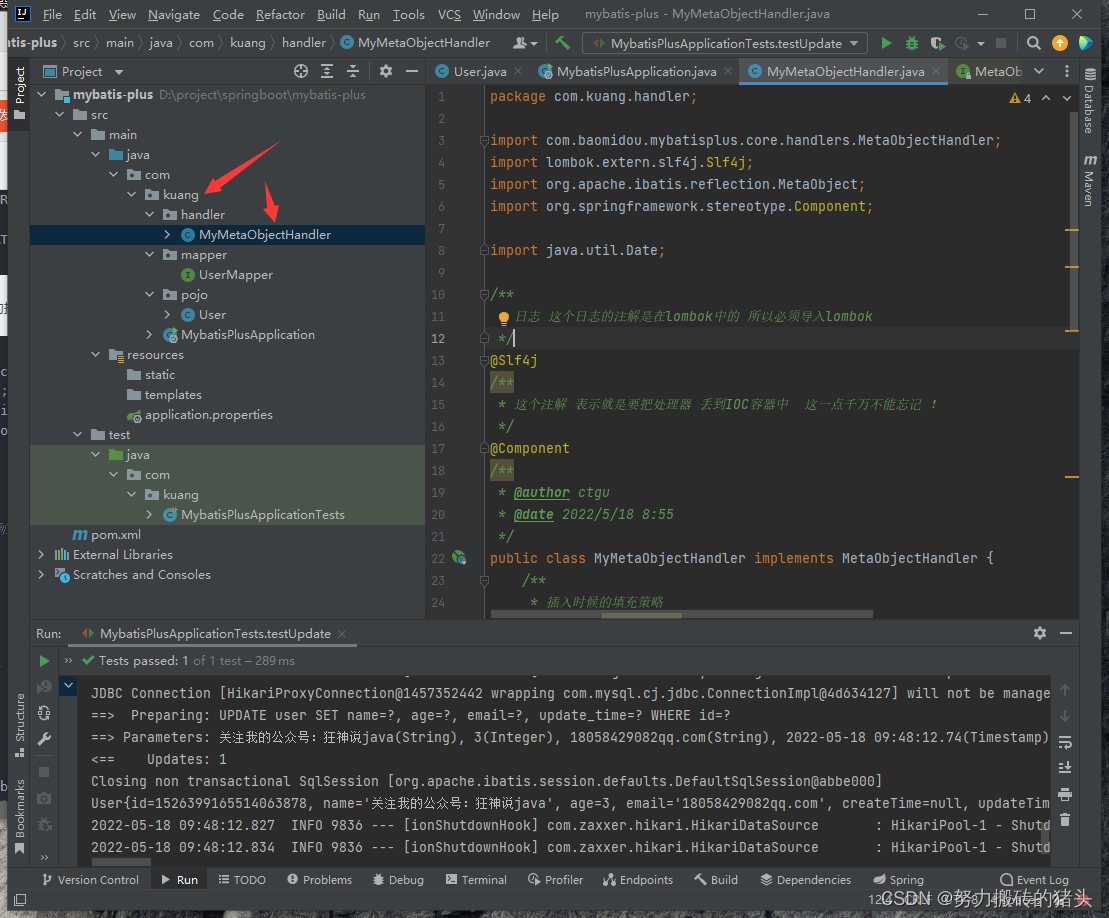Open the Terminal tool window

click(476, 880)
